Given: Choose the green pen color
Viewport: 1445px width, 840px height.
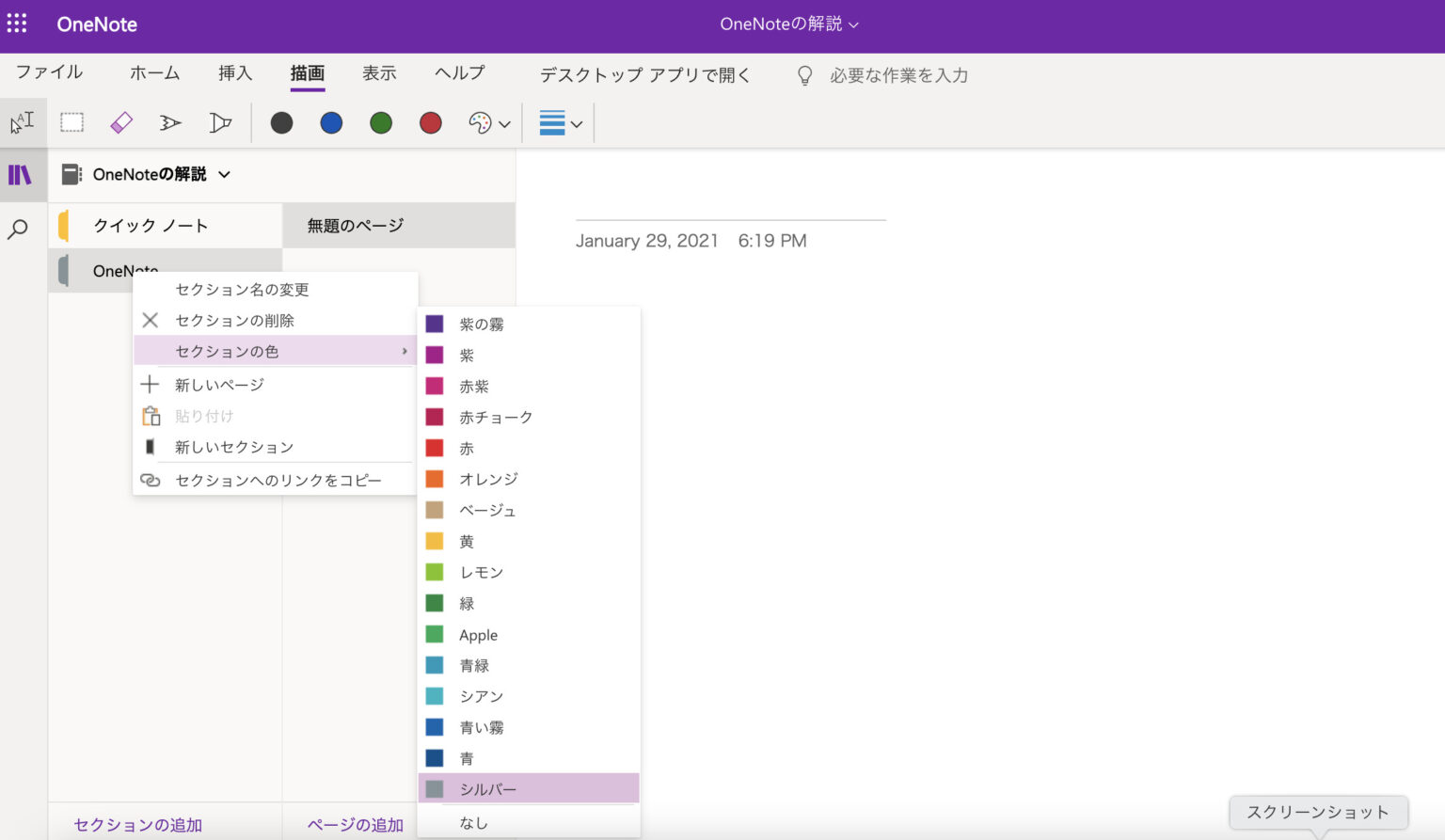Looking at the screenshot, I should (381, 122).
